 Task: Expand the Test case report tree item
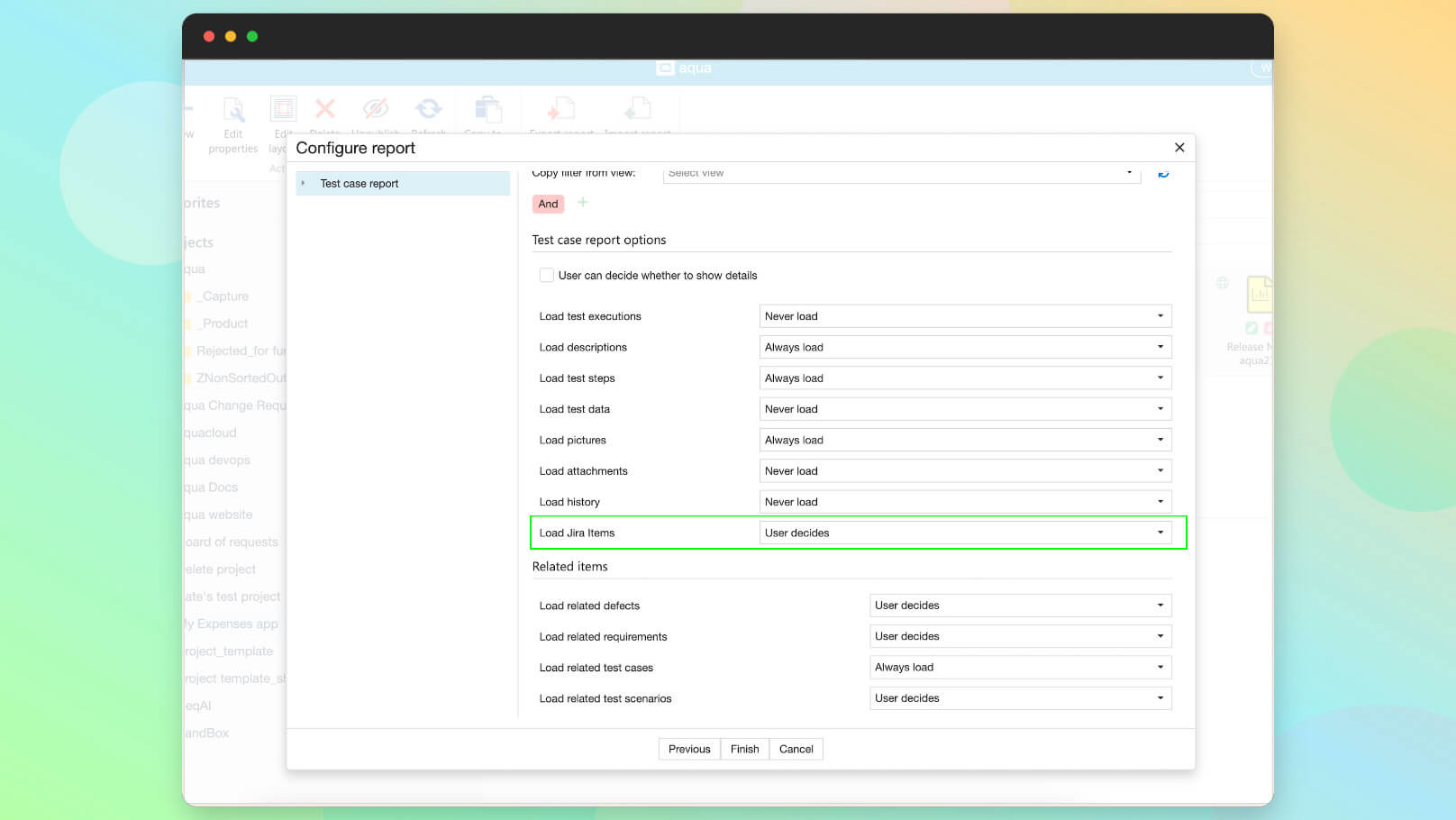304,184
